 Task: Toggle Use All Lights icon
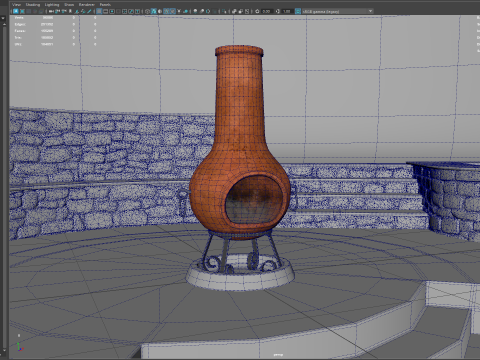coord(179,11)
